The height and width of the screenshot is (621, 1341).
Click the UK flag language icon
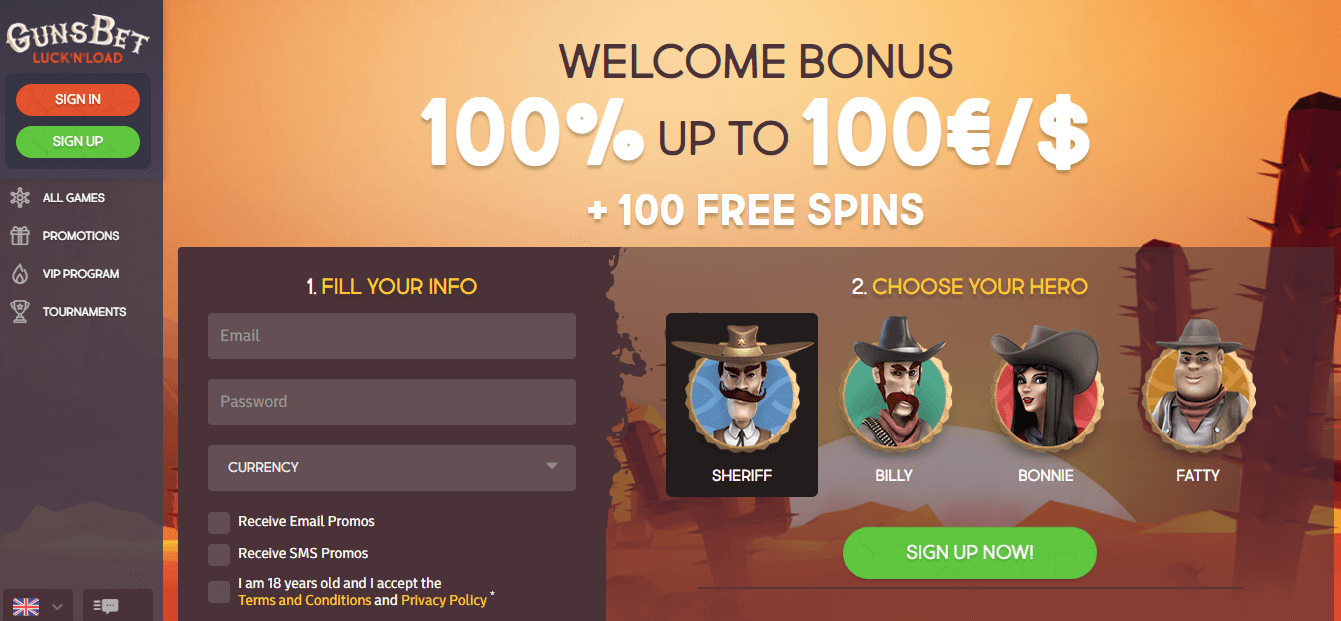coord(25,606)
